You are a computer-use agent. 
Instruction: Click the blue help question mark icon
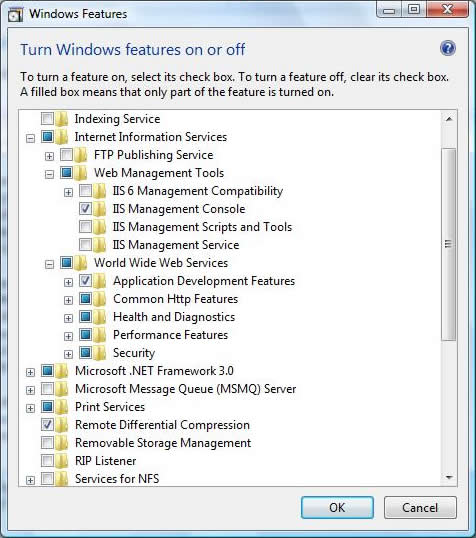point(448,48)
